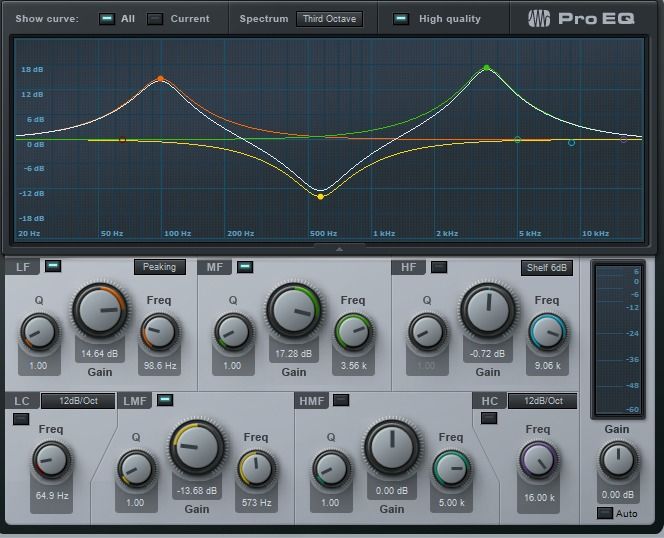Click the LMF Gain knob
Image resolution: width=664 pixels, height=538 pixels.
click(197, 447)
